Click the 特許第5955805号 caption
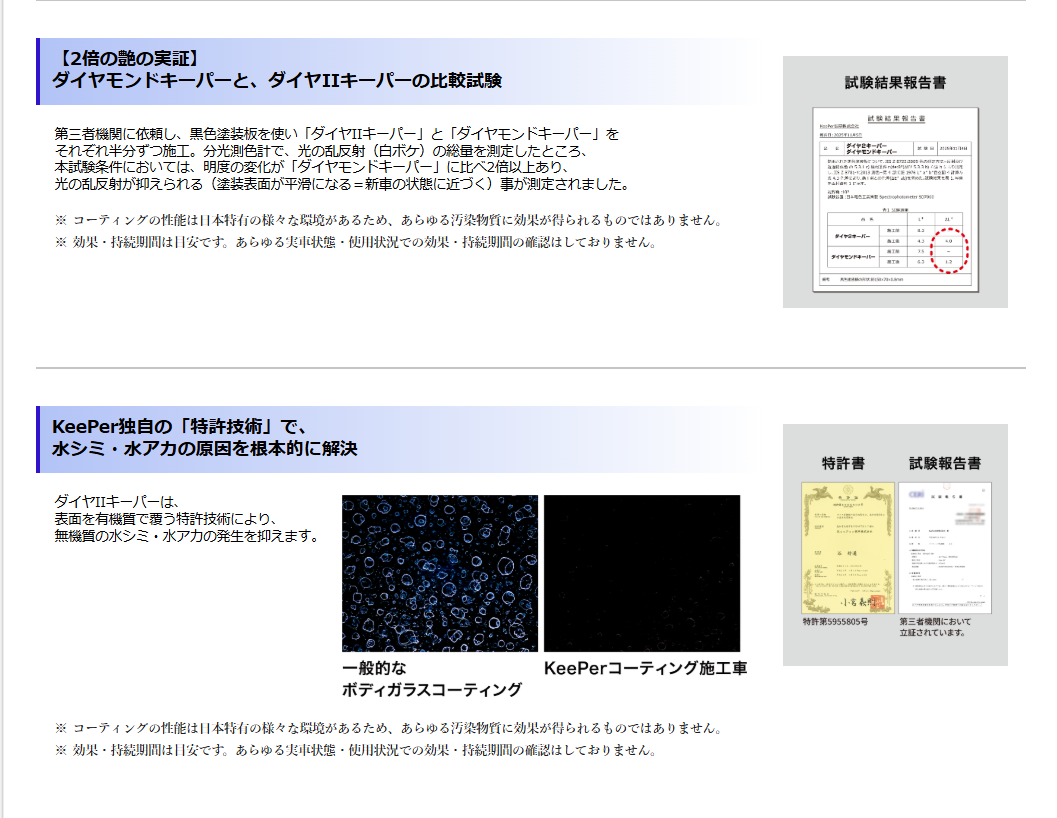Image resolution: width=1057 pixels, height=818 pixels. (x=835, y=622)
